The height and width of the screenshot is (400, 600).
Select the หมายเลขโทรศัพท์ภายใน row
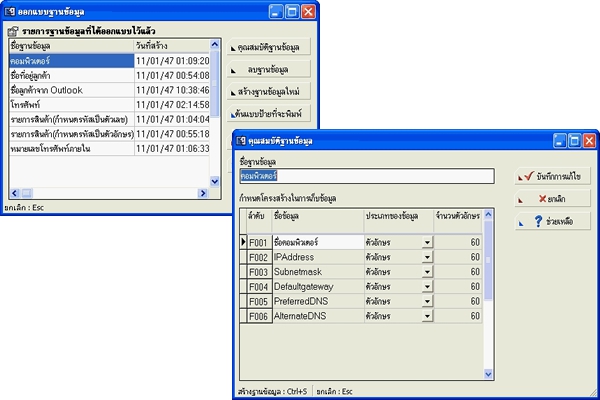point(109,148)
